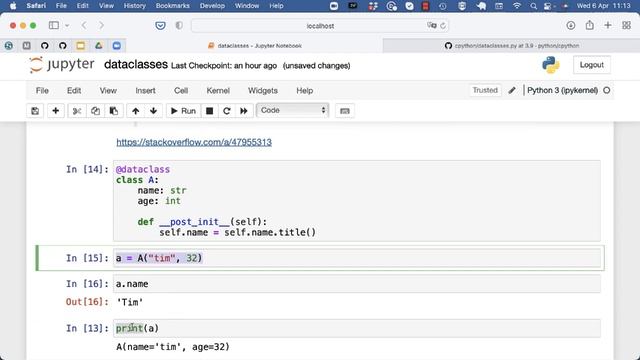Viewport: 640px width, 360px height.
Task: Open the pinned Google Drive tab
Action: [98, 46]
